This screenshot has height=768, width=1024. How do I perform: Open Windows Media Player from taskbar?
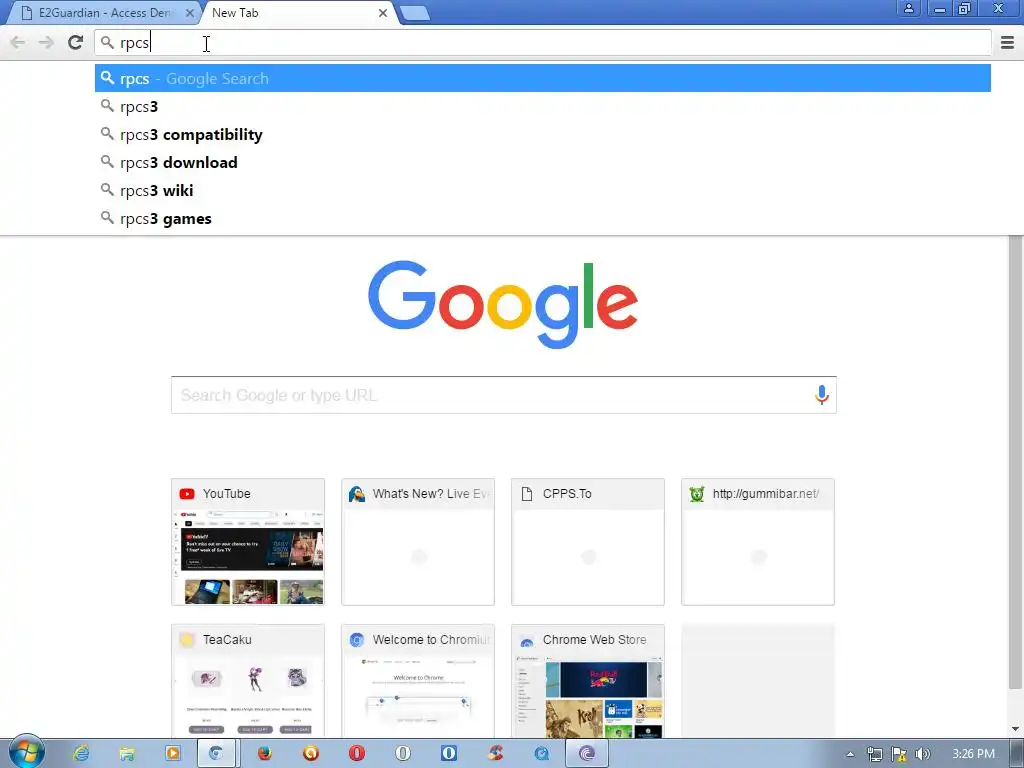point(172,754)
